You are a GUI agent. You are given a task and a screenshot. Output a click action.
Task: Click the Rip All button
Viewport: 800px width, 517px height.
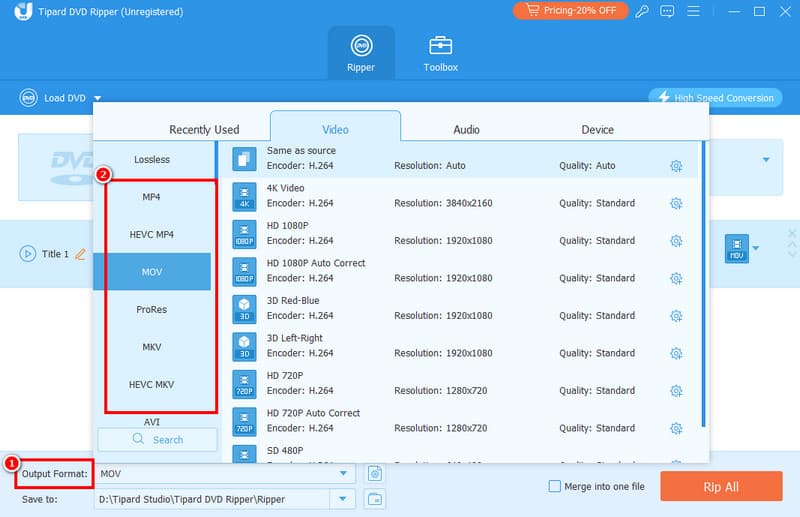pyautogui.click(x=721, y=486)
